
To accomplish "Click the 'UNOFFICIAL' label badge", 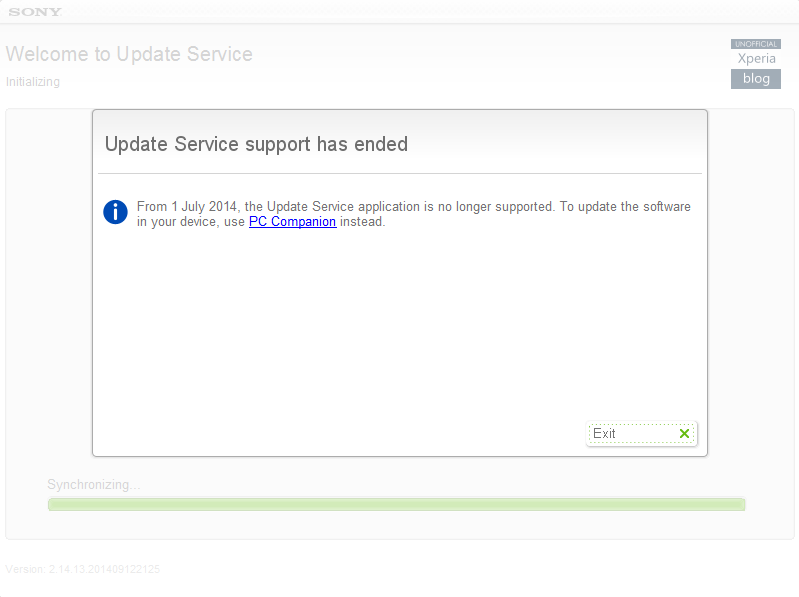I will tap(756, 44).
